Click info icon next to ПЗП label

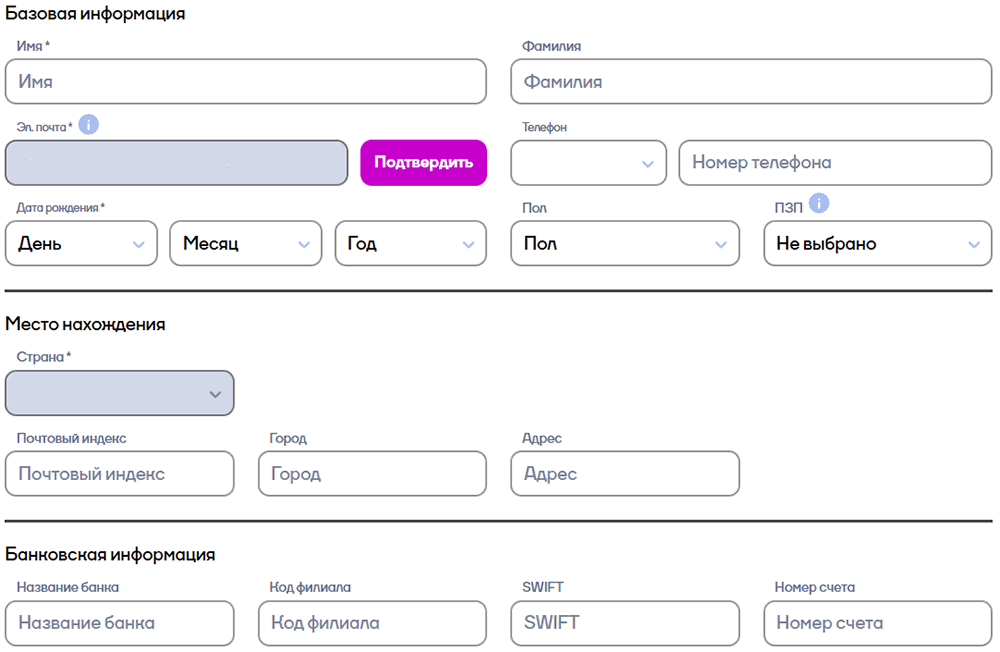819,204
